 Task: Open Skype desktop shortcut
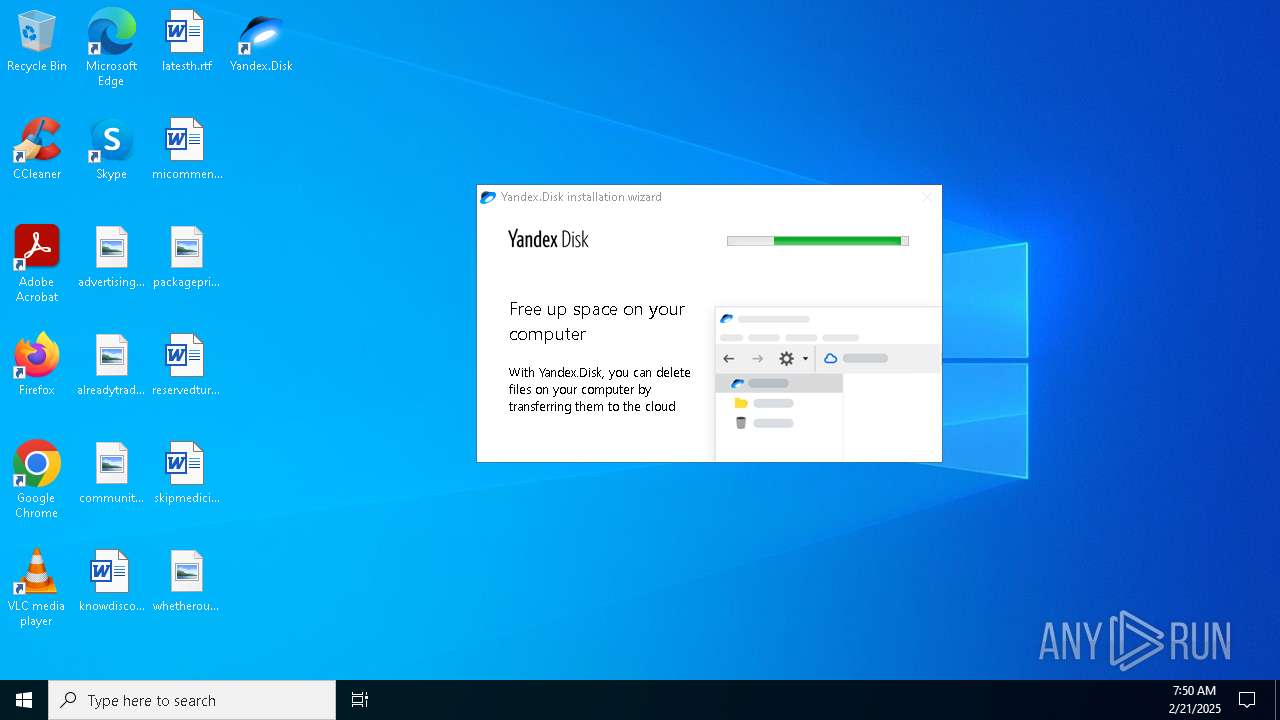tap(111, 150)
